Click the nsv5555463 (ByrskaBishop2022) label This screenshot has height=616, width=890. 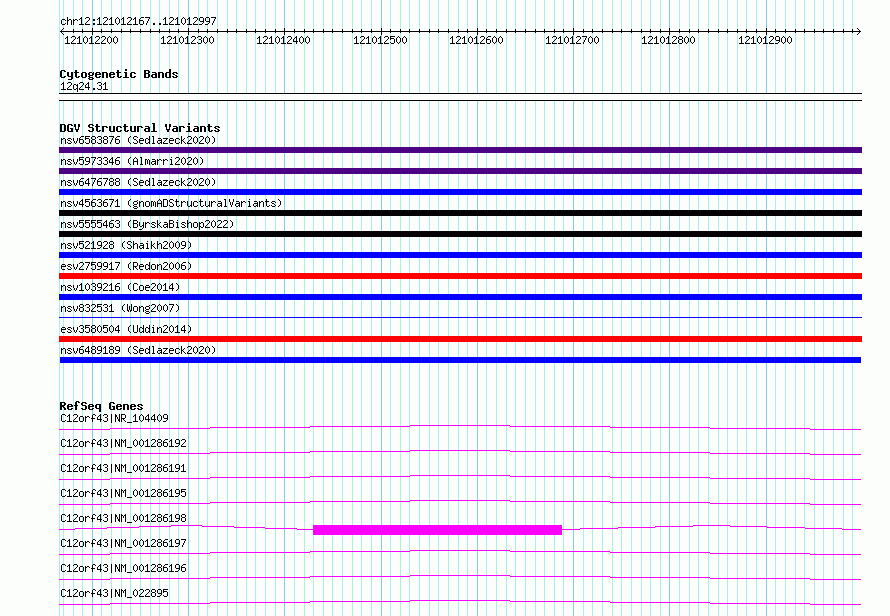coord(147,224)
